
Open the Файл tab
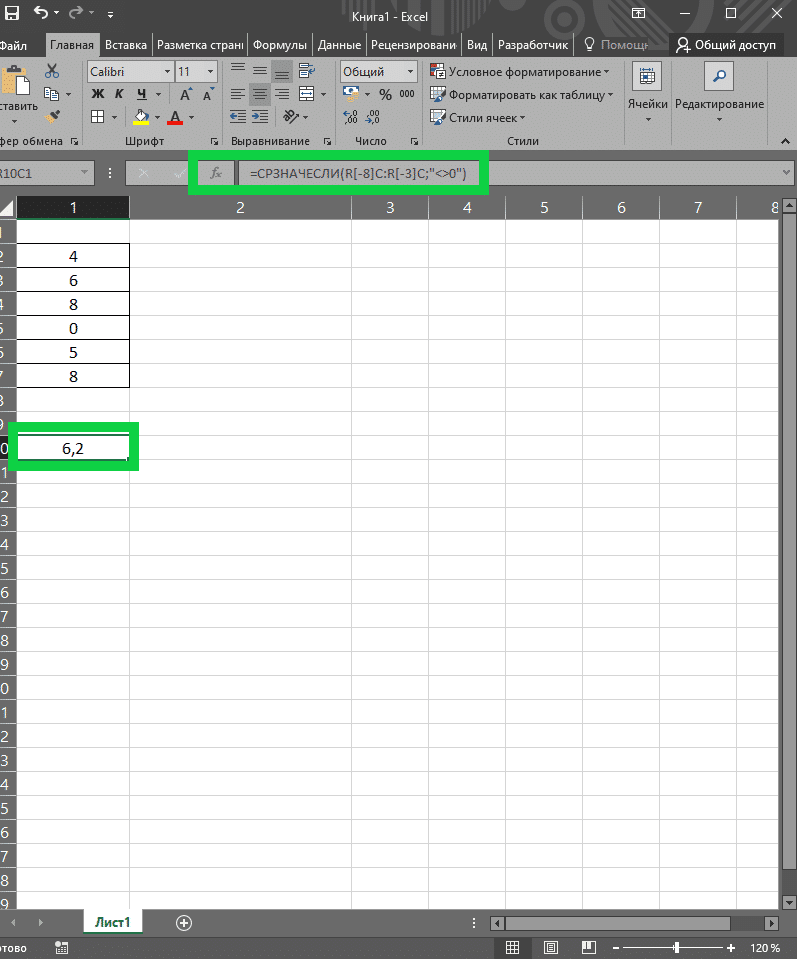click(x=13, y=45)
